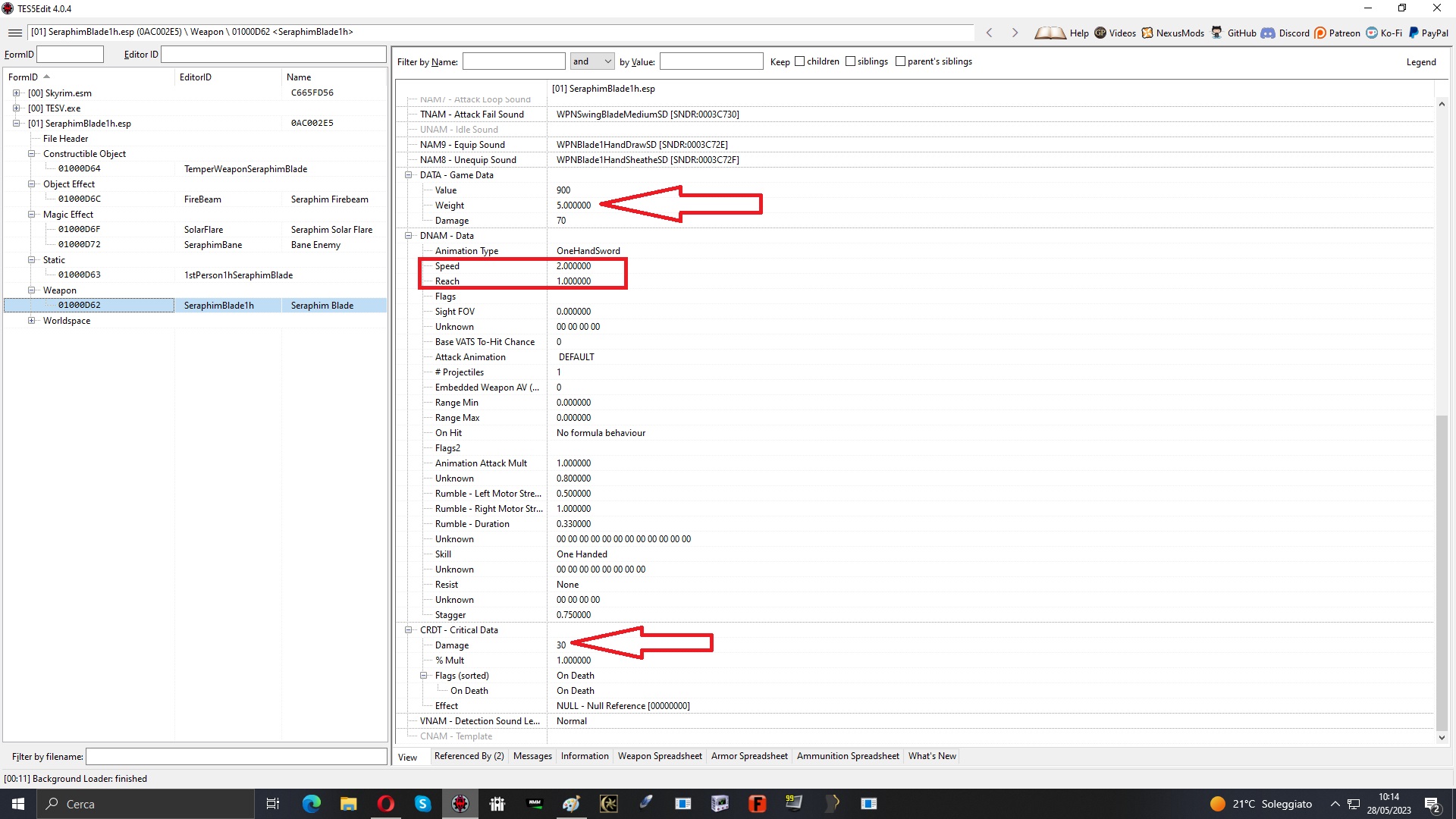This screenshot has height=819, width=1456.
Task: Open the Patreon link
Action: click(x=1337, y=33)
